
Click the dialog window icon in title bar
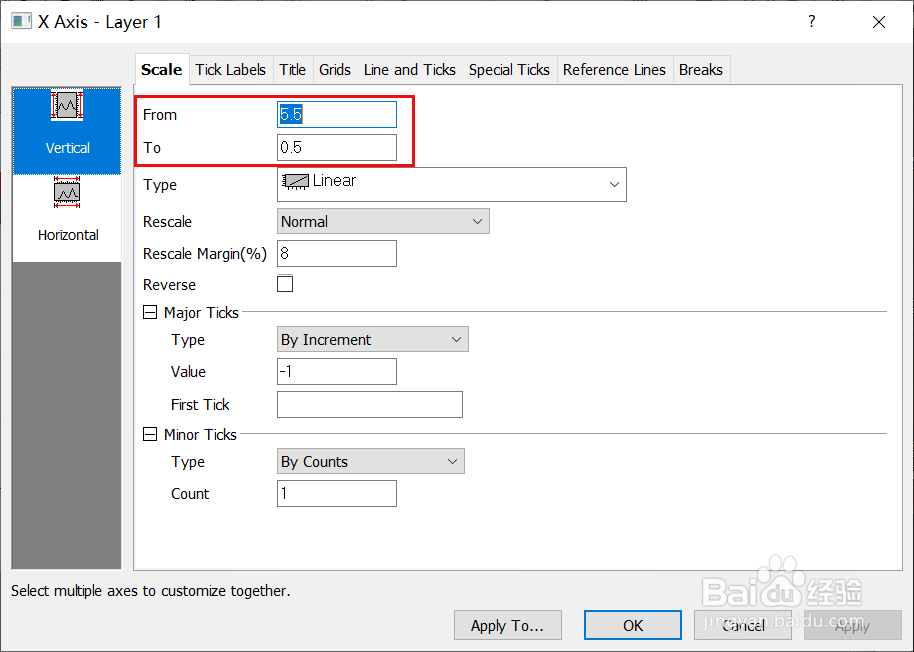pos(22,22)
